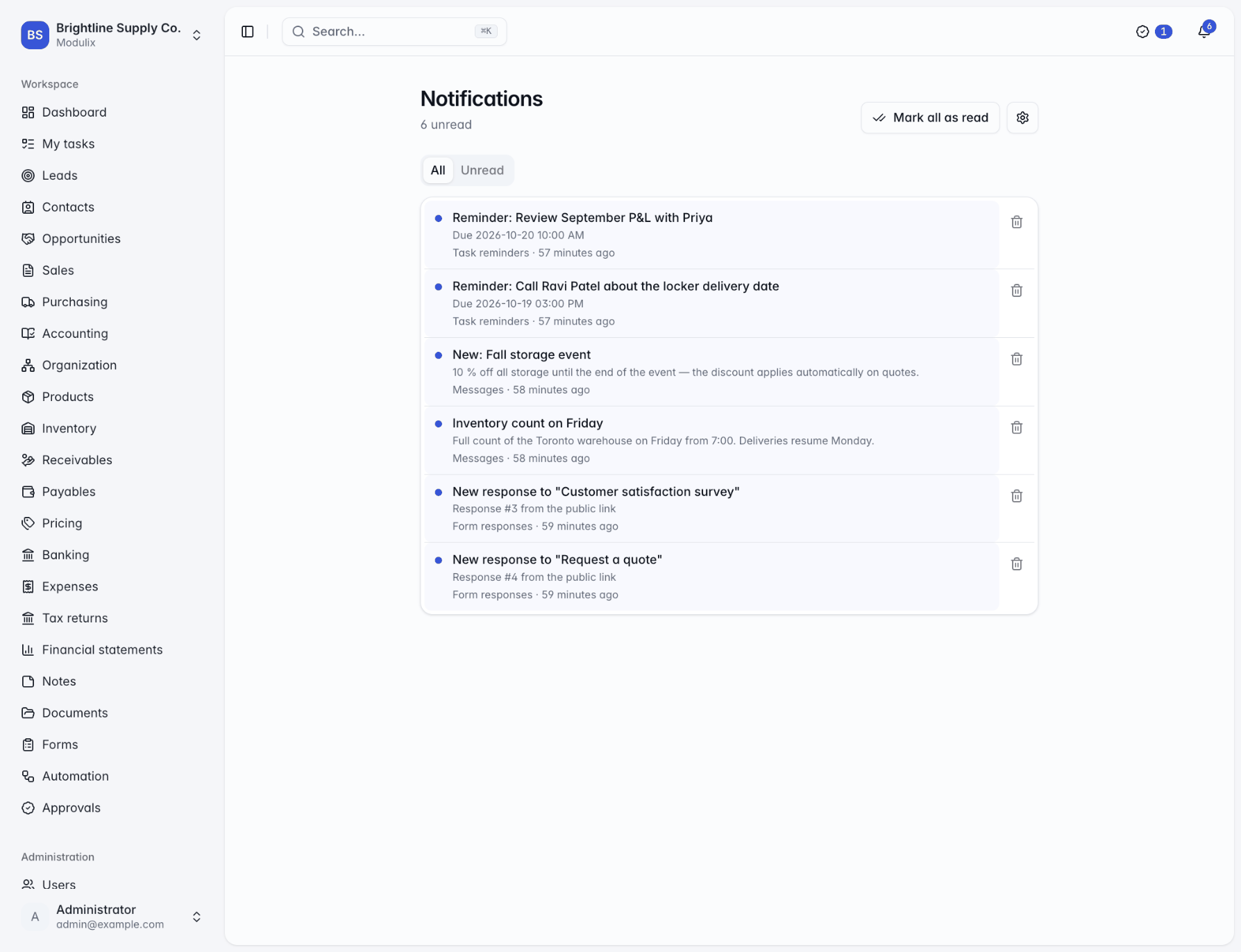Click Mark all as read button
The image size is (1241, 952).
pyautogui.click(x=930, y=118)
